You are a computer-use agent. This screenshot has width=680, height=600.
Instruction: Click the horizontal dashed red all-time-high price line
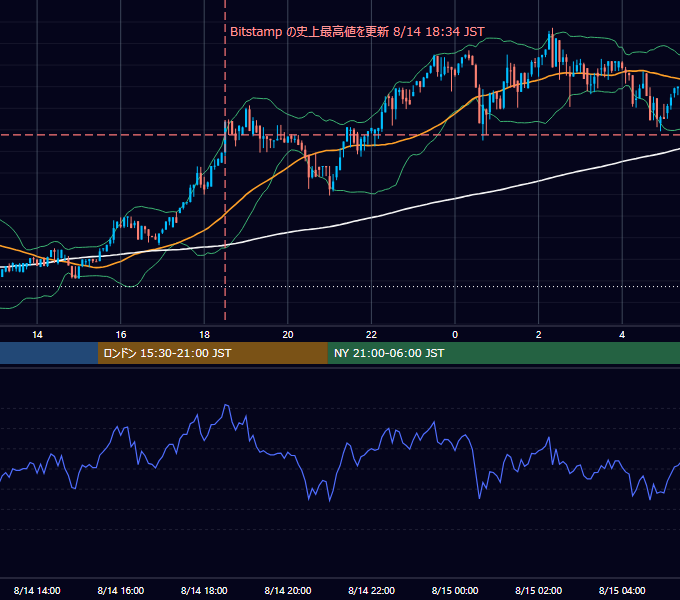[x=340, y=135]
